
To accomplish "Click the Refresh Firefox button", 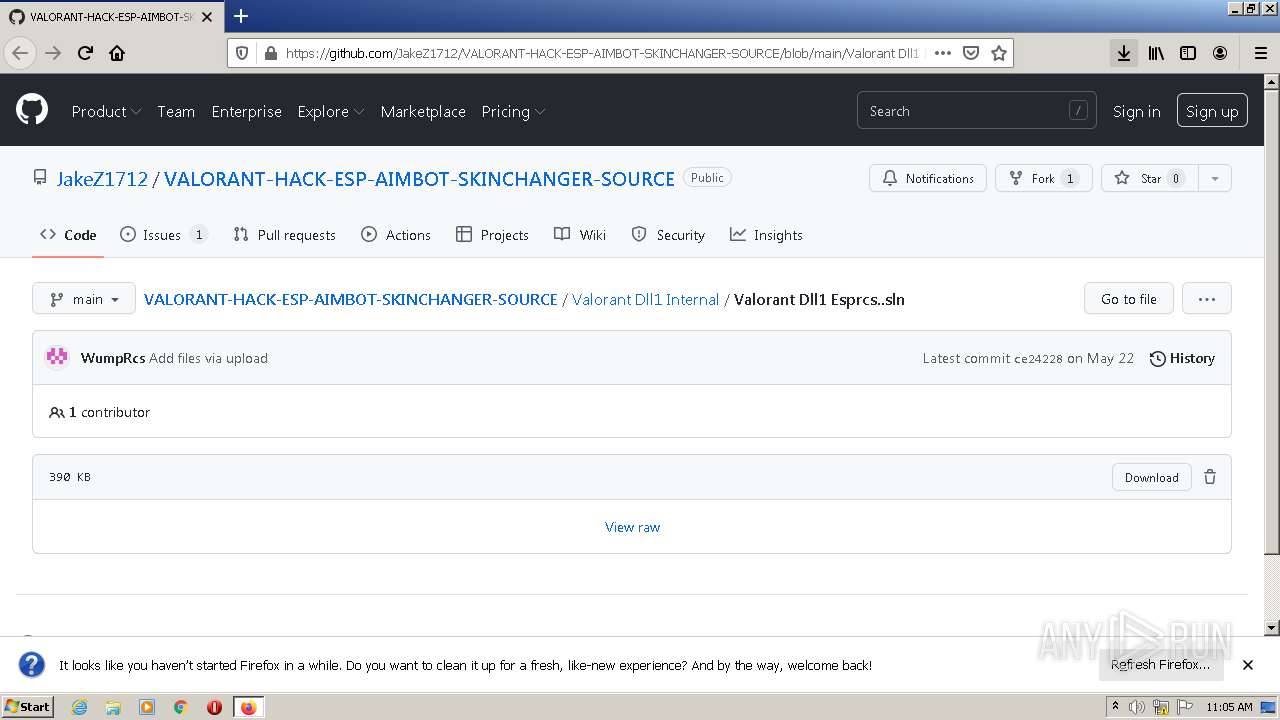I will (x=1160, y=665).
